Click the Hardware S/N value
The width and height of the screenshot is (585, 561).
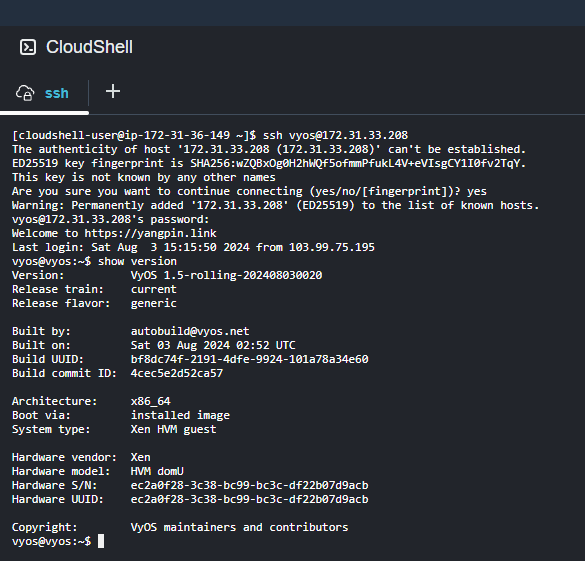[x=250, y=485]
